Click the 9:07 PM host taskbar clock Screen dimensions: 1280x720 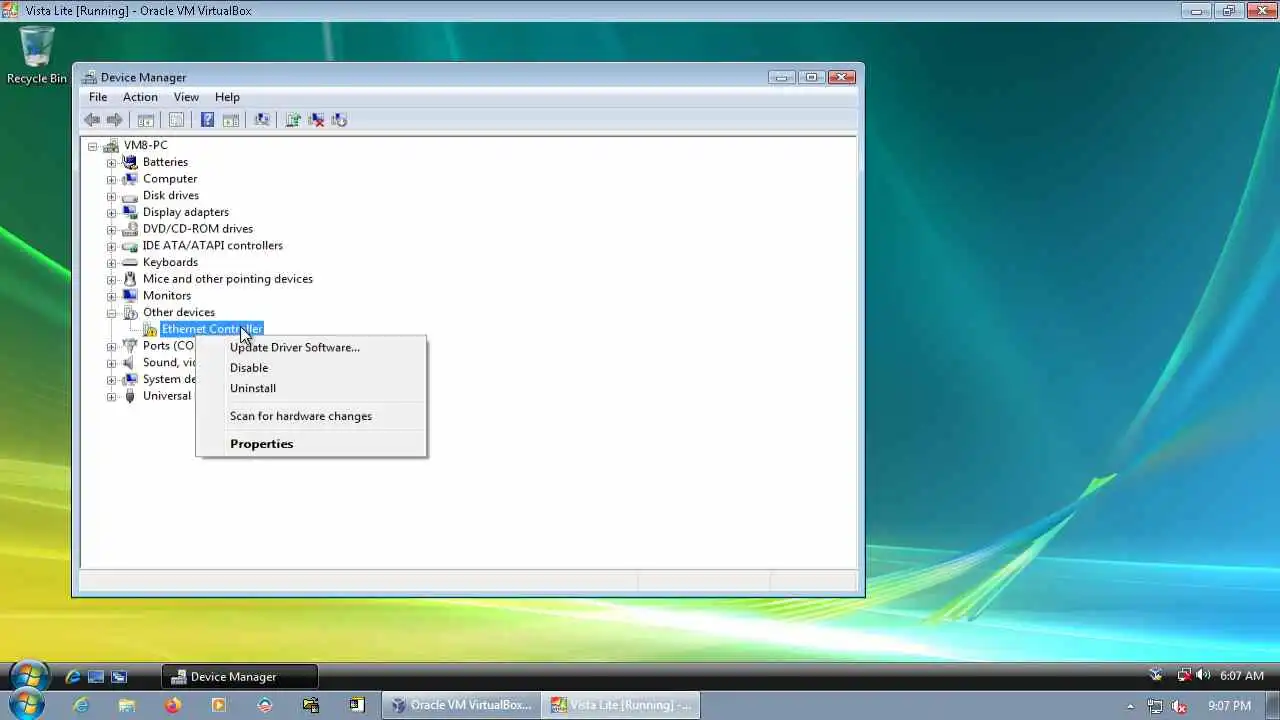(x=1229, y=706)
